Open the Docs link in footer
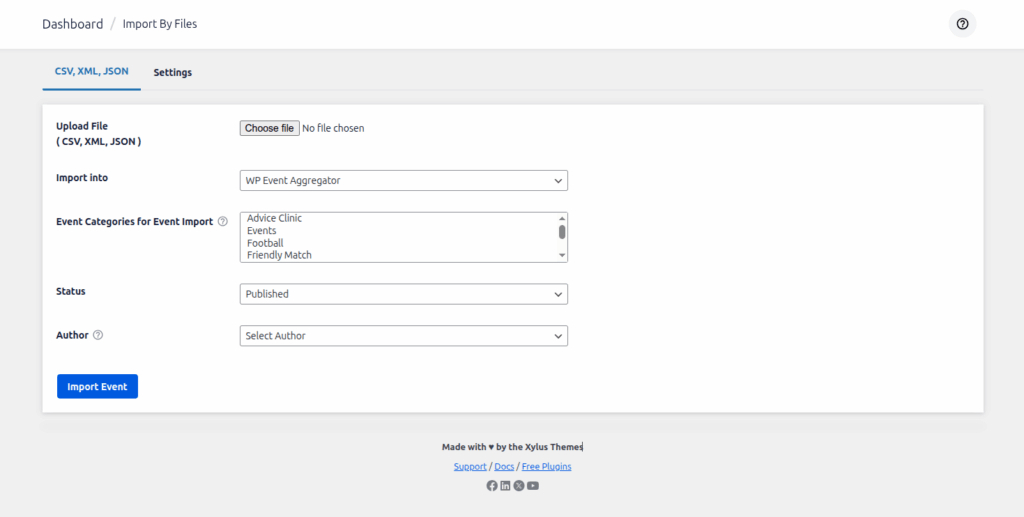The width and height of the screenshot is (1024, 517). tap(504, 467)
